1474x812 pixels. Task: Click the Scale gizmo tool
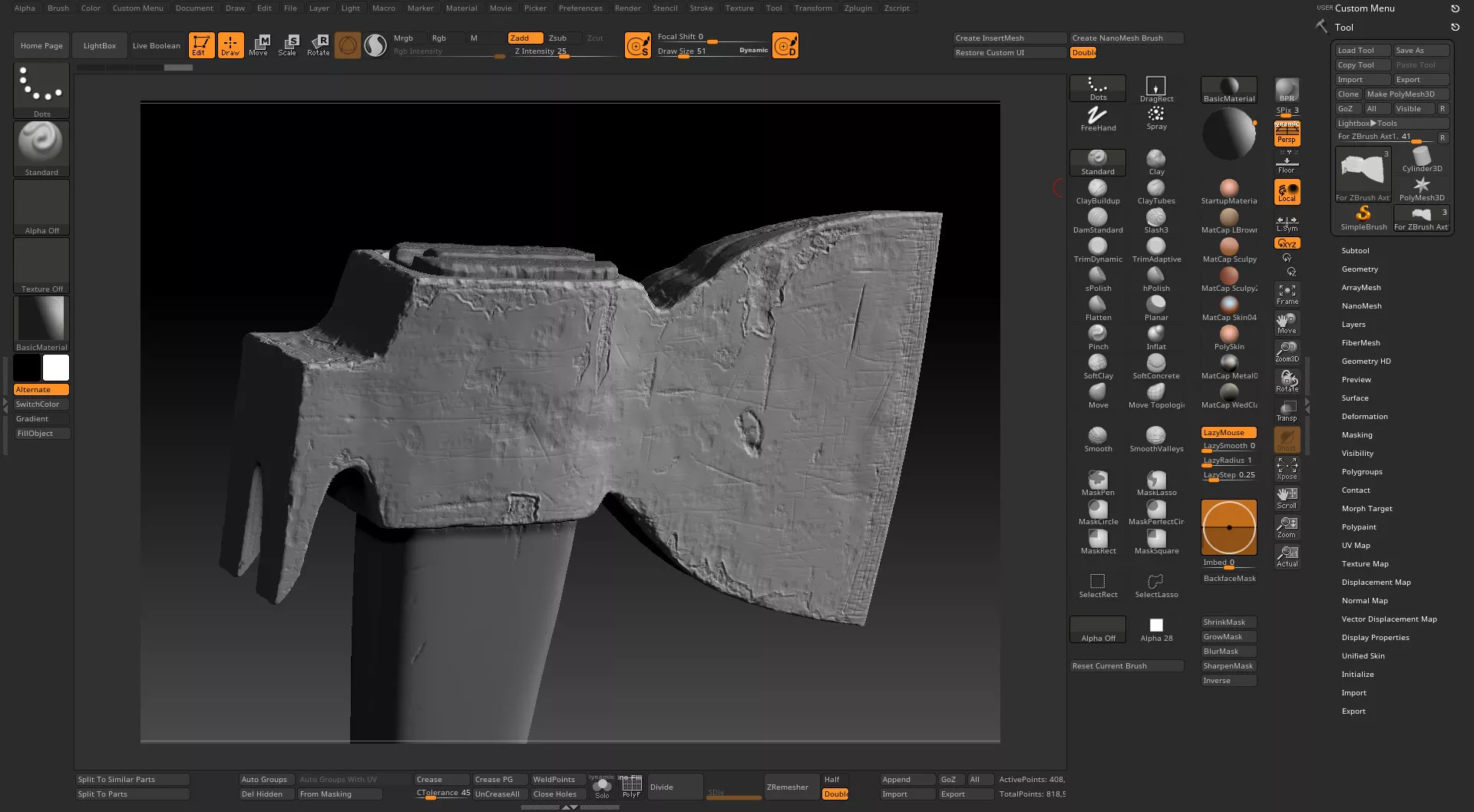click(288, 45)
